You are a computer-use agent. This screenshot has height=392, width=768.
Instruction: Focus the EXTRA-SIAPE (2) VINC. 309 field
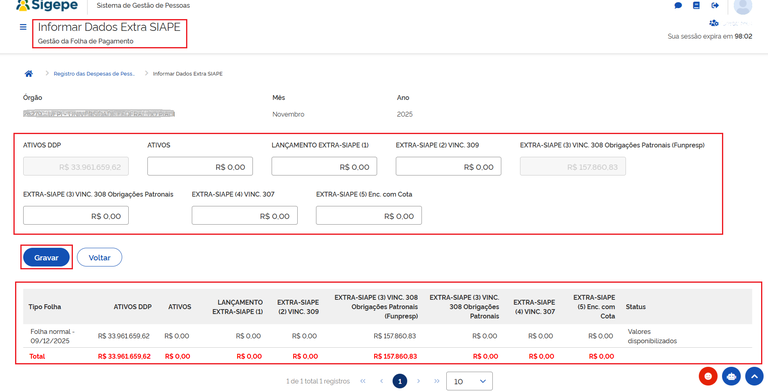click(449, 167)
